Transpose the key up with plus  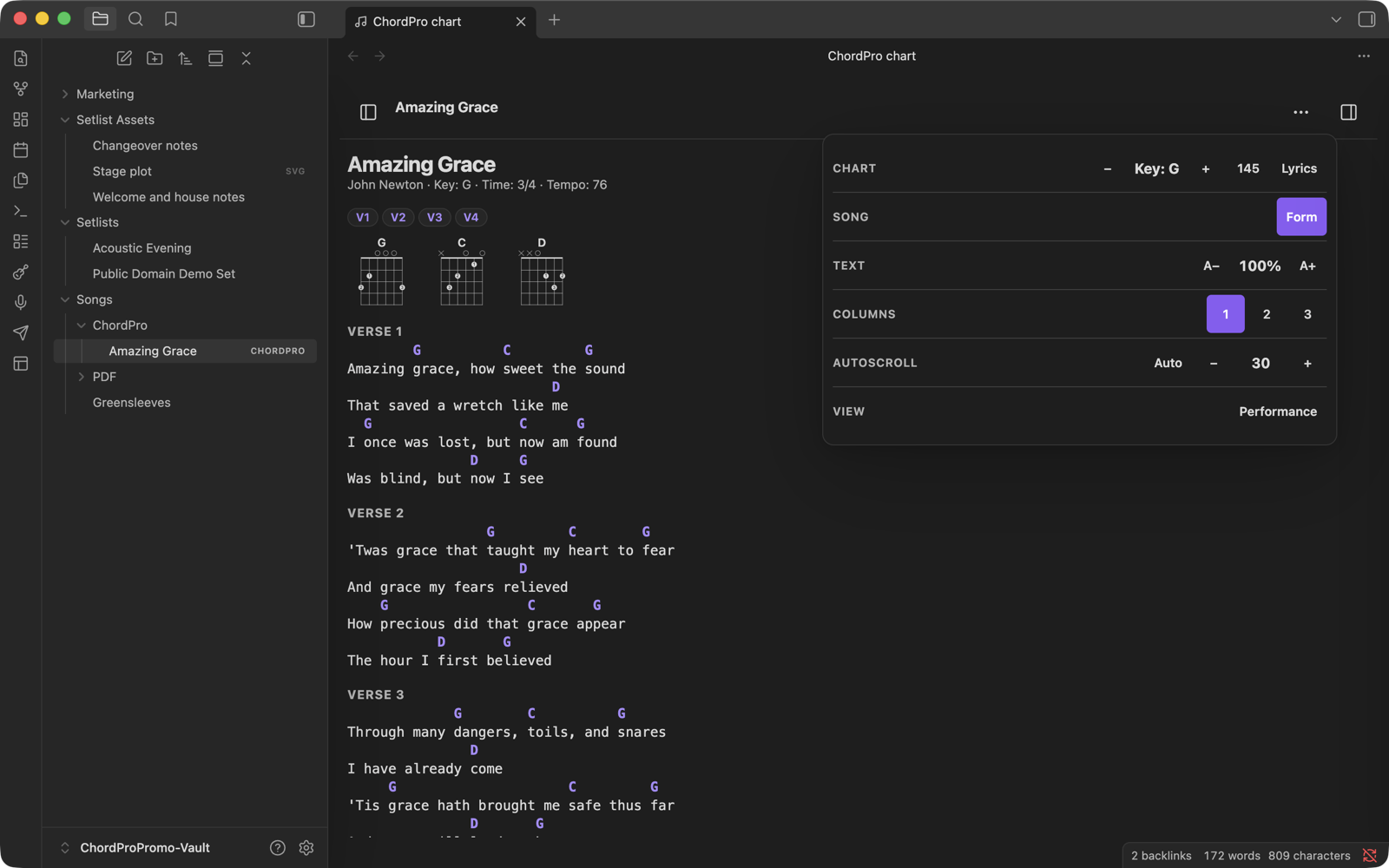point(1206,168)
